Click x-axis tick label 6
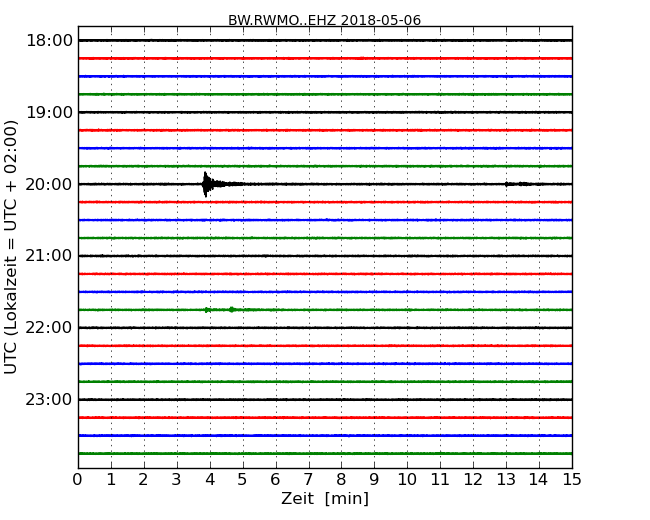This screenshot has width=650, height=520. coord(275,480)
